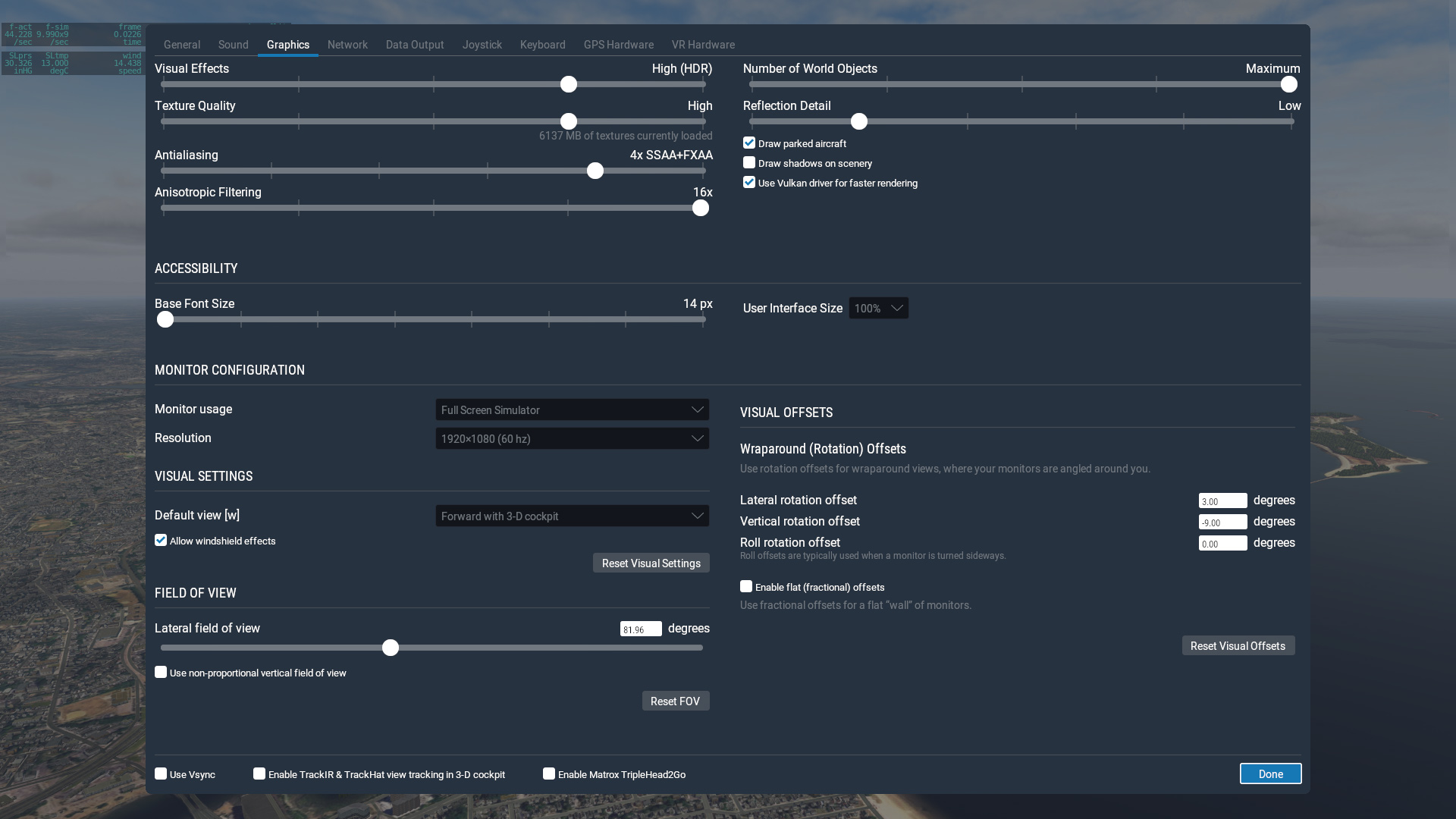Image resolution: width=1456 pixels, height=819 pixels.
Task: Click the Done button
Action: (x=1270, y=773)
